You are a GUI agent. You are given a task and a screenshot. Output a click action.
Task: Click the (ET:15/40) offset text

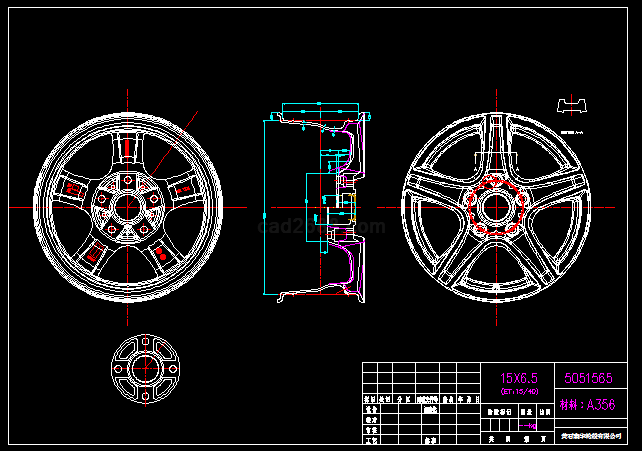click(519, 391)
